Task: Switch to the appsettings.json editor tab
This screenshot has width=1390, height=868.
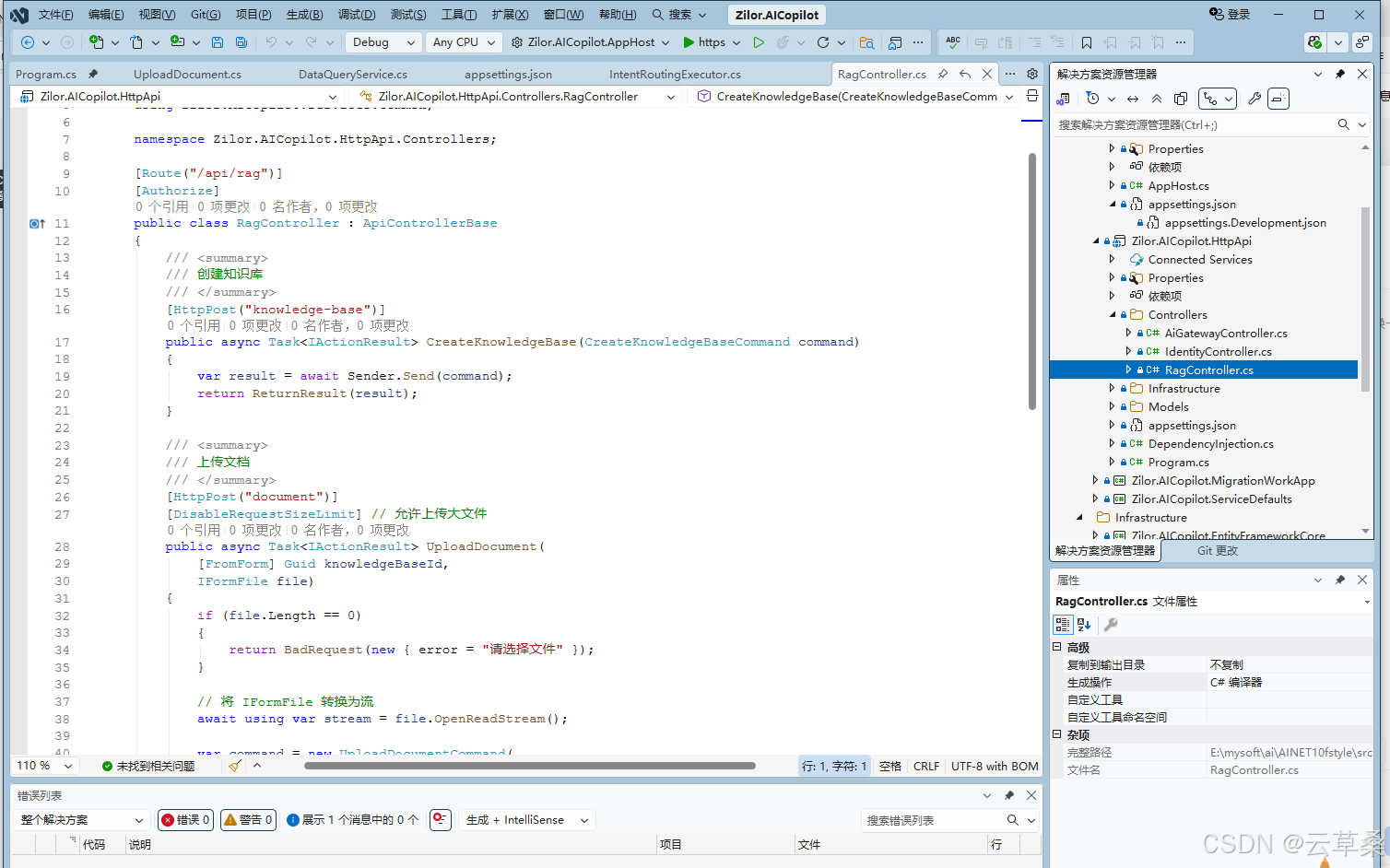Action: point(508,74)
